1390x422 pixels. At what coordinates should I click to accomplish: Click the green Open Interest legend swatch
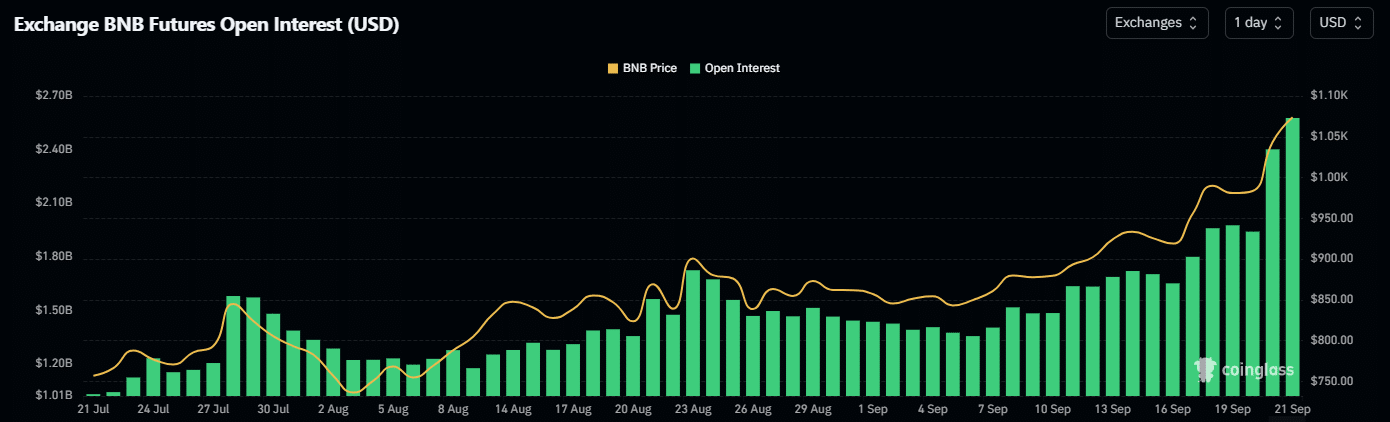point(696,68)
